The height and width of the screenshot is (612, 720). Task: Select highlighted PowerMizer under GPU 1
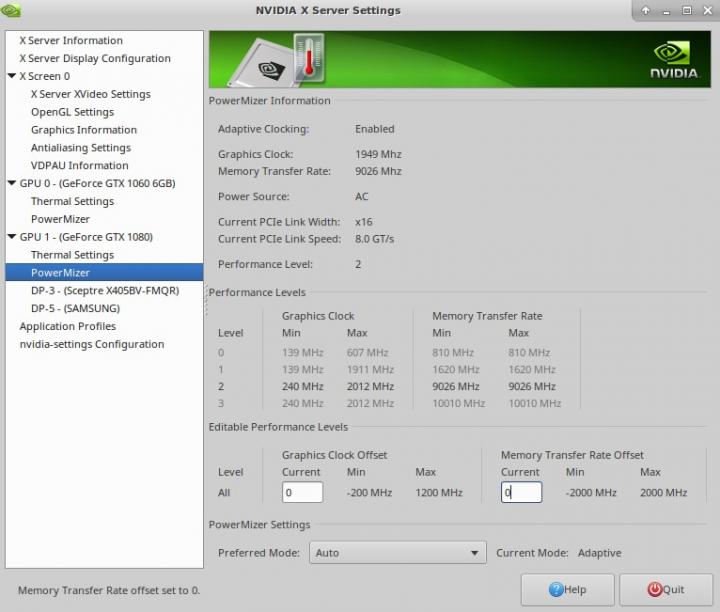point(104,272)
